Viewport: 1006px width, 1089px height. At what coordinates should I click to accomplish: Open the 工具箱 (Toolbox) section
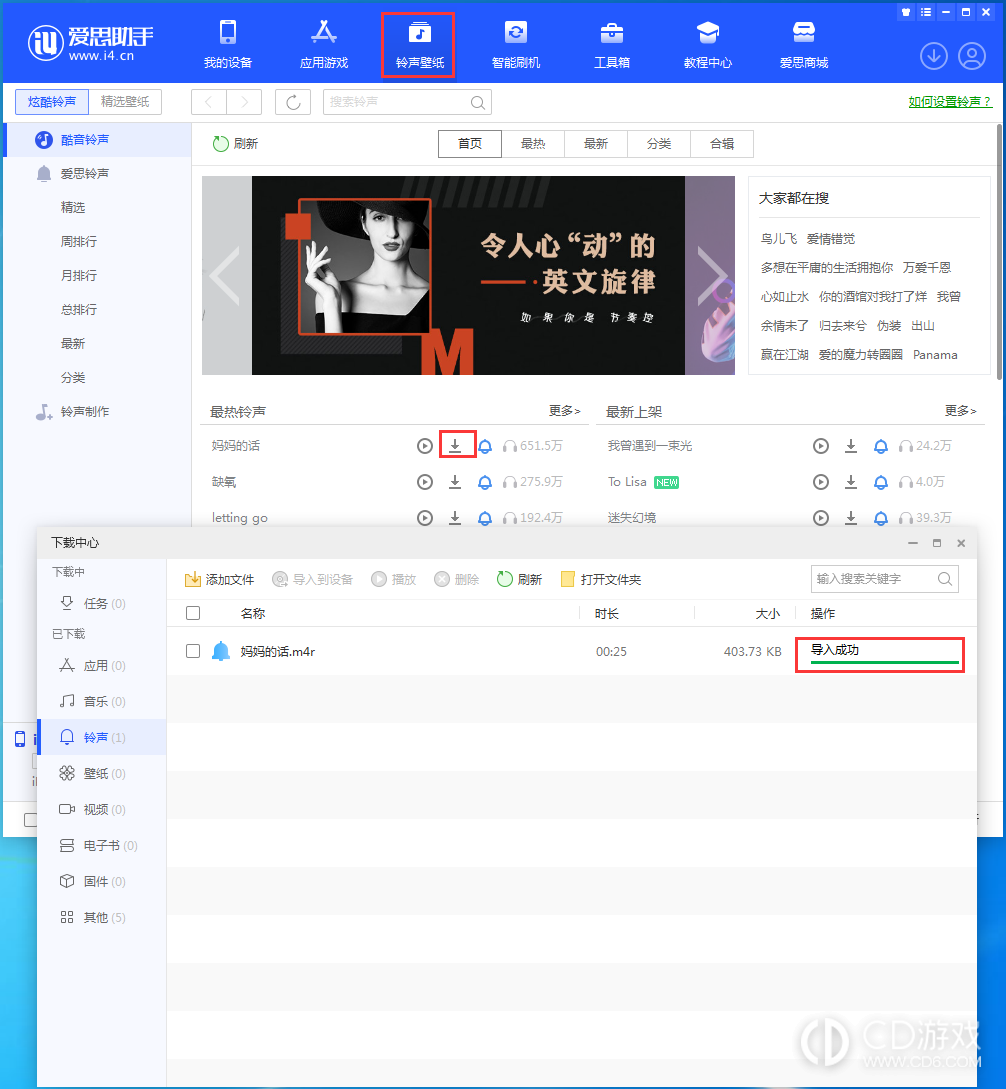(611, 43)
